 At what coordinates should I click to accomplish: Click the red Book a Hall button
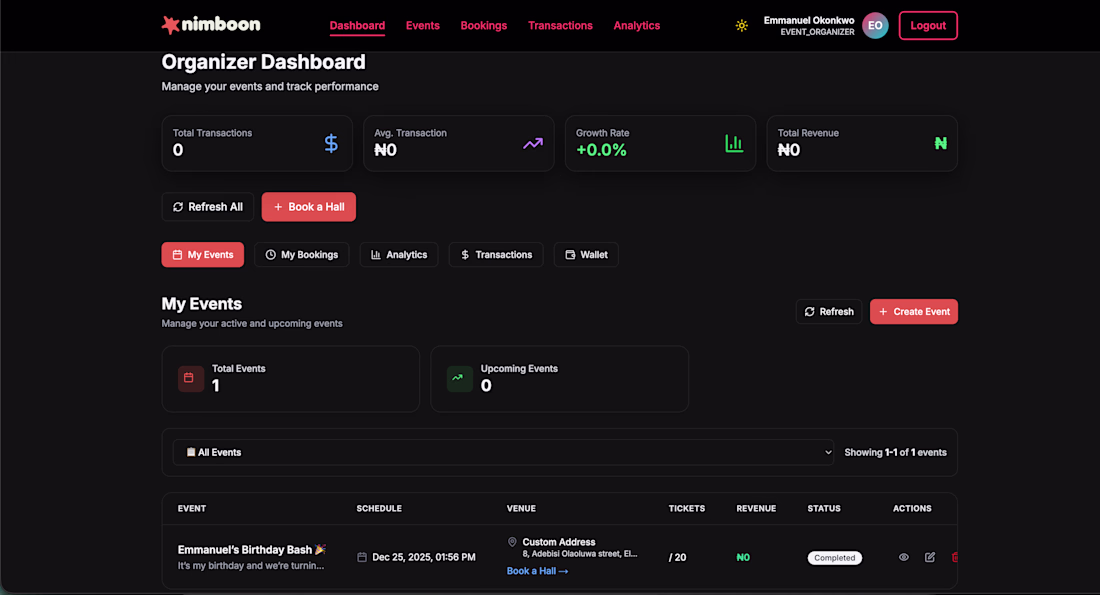click(x=309, y=207)
